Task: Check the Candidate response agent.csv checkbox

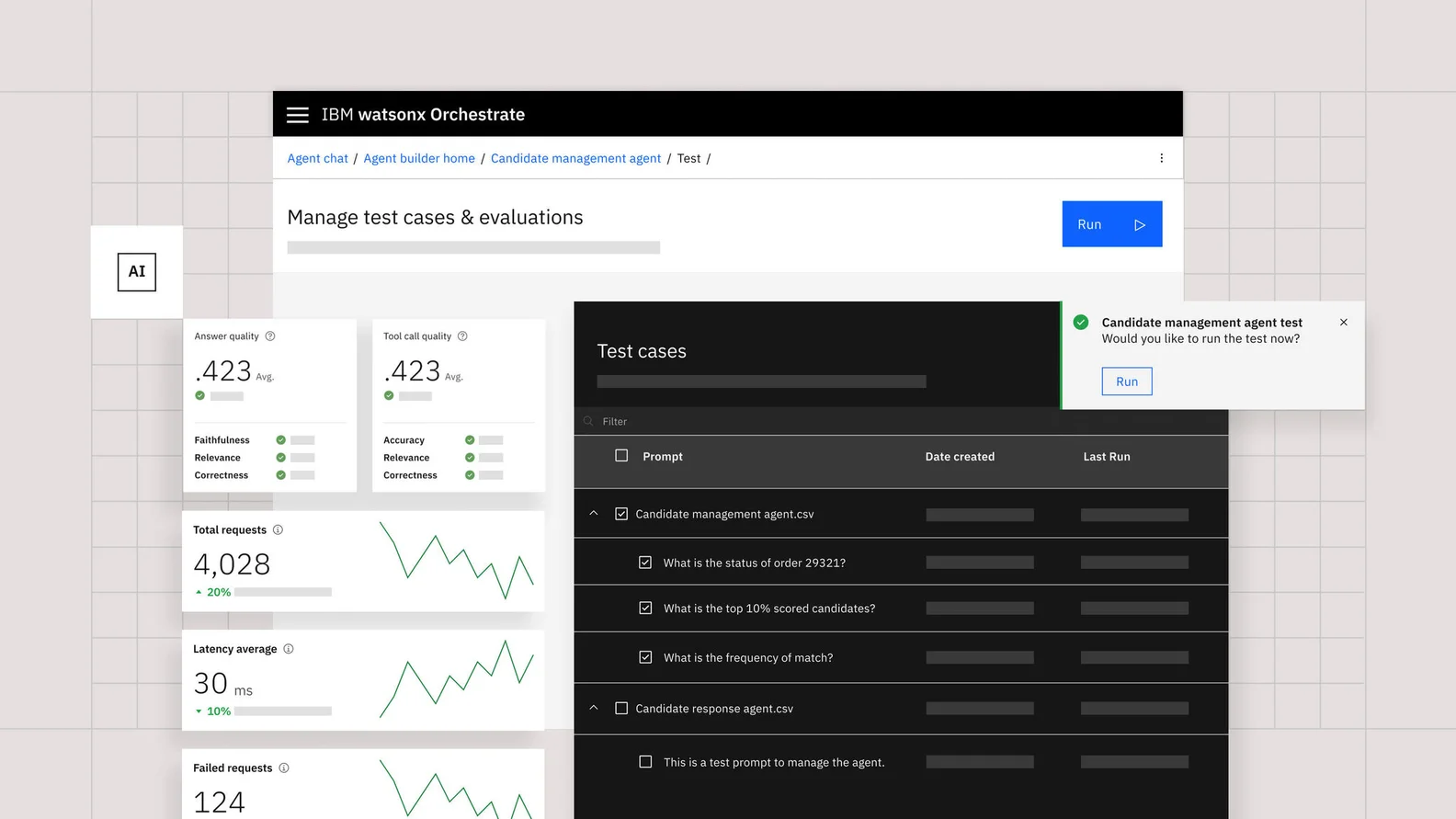Action: 621,709
